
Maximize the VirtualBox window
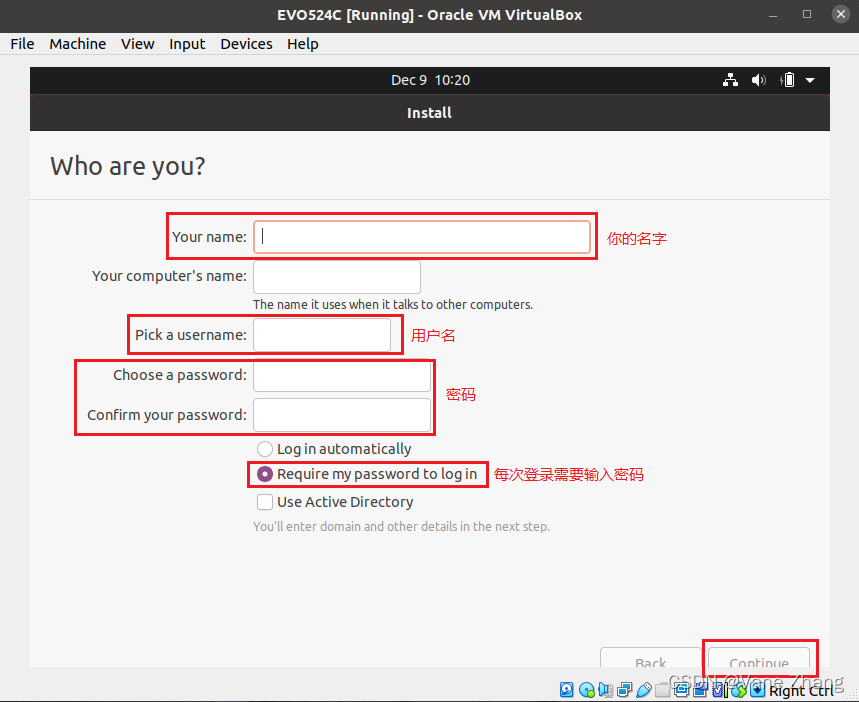pyautogui.click(x=807, y=14)
